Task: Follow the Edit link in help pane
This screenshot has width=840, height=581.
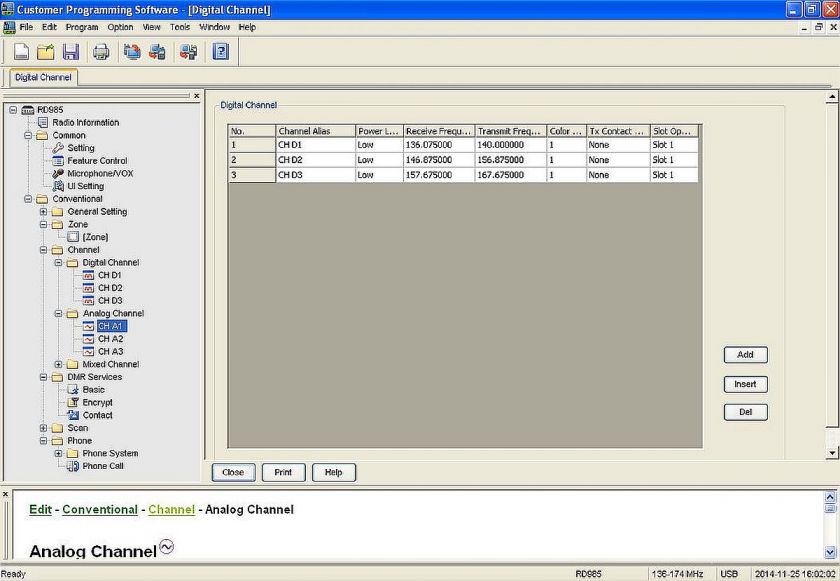Action: coord(41,509)
